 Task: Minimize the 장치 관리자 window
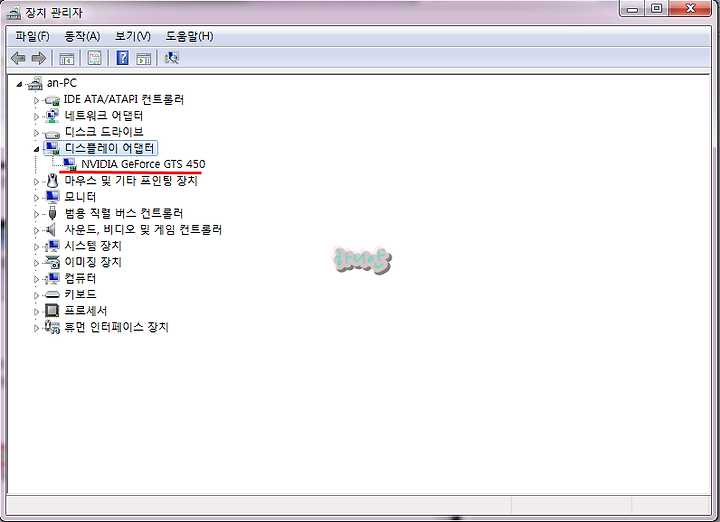632,8
